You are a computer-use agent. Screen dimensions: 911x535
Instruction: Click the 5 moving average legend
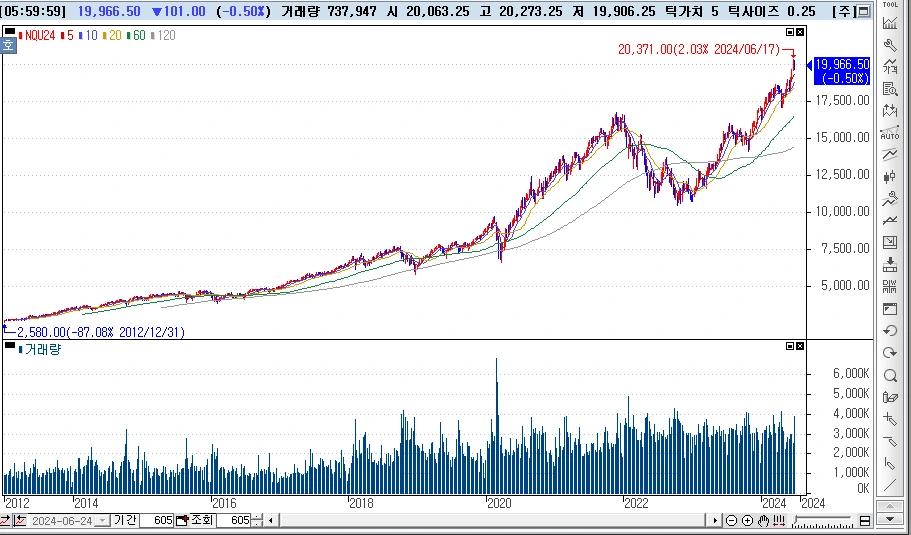pyautogui.click(x=66, y=35)
